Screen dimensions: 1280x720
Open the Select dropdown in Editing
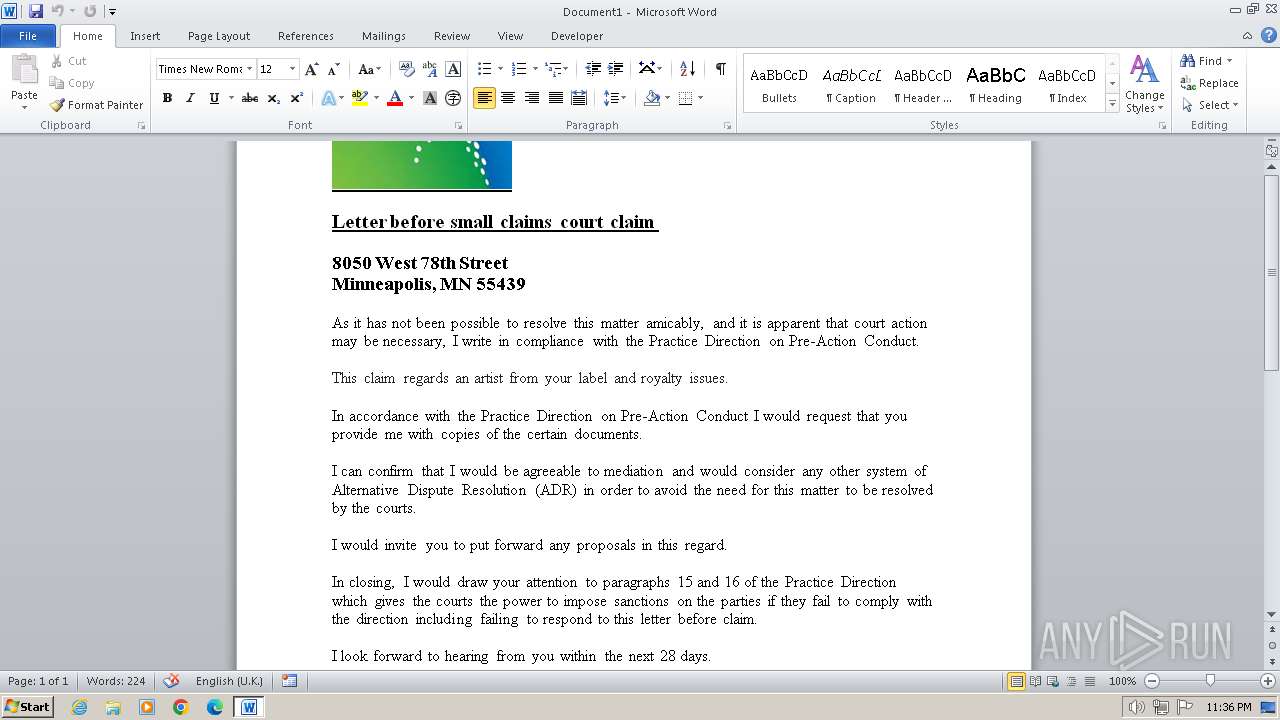coord(1210,105)
